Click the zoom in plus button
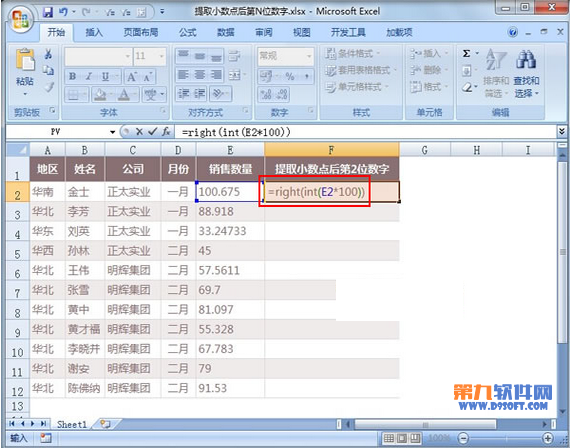 pos(547,438)
